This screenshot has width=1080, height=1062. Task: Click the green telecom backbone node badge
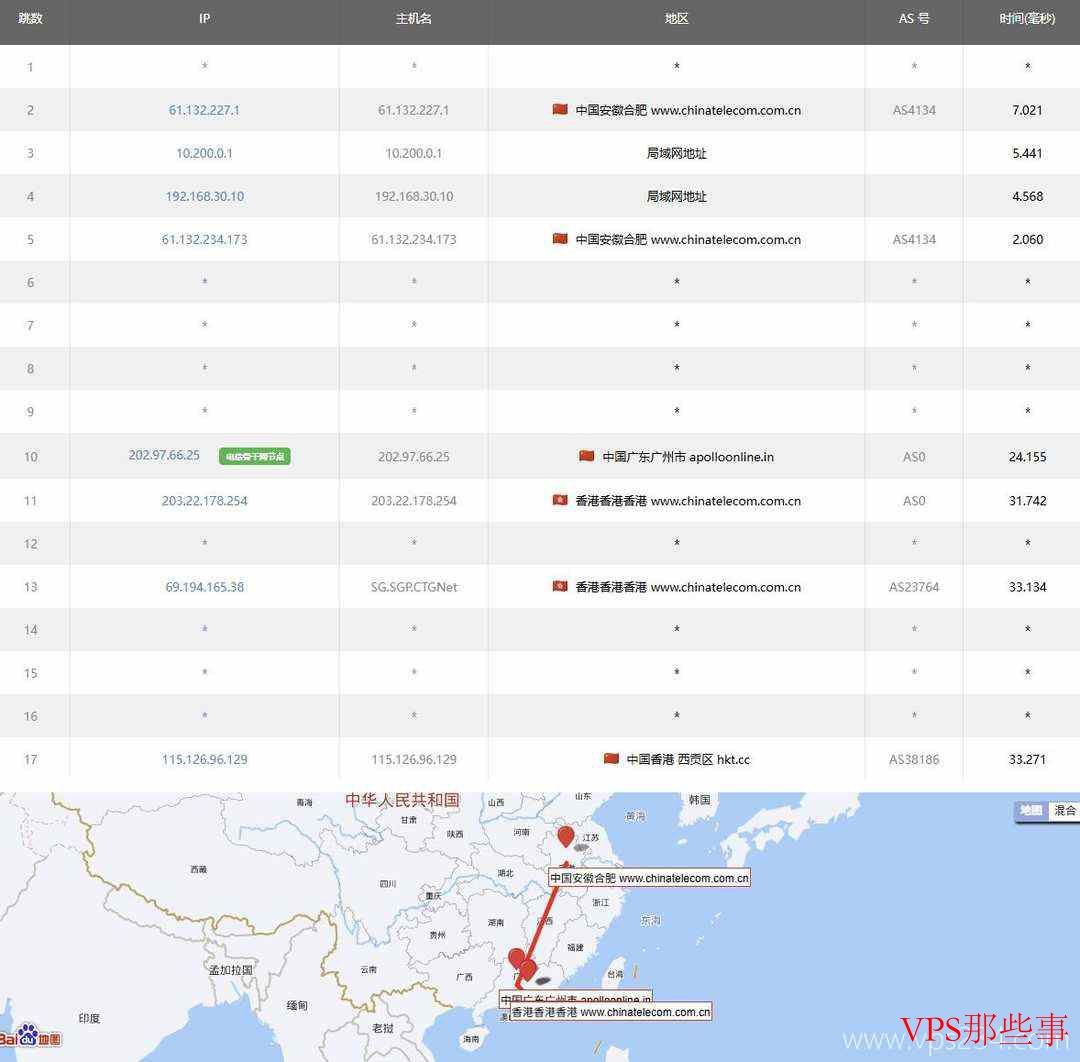[x=255, y=456]
